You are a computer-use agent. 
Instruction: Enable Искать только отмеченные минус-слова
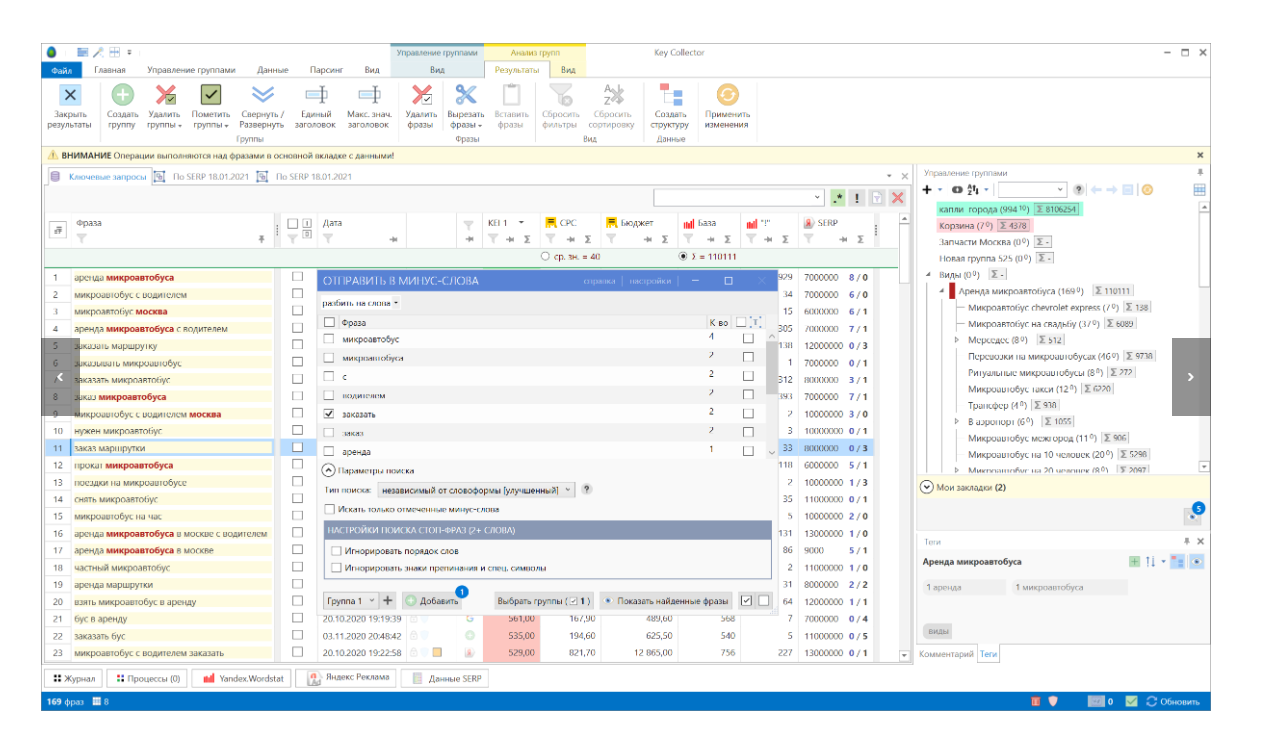pyautogui.click(x=329, y=510)
